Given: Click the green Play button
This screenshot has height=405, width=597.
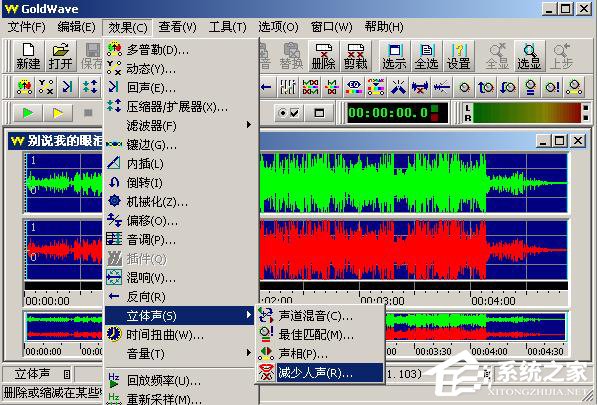Looking at the screenshot, I should coord(28,113).
